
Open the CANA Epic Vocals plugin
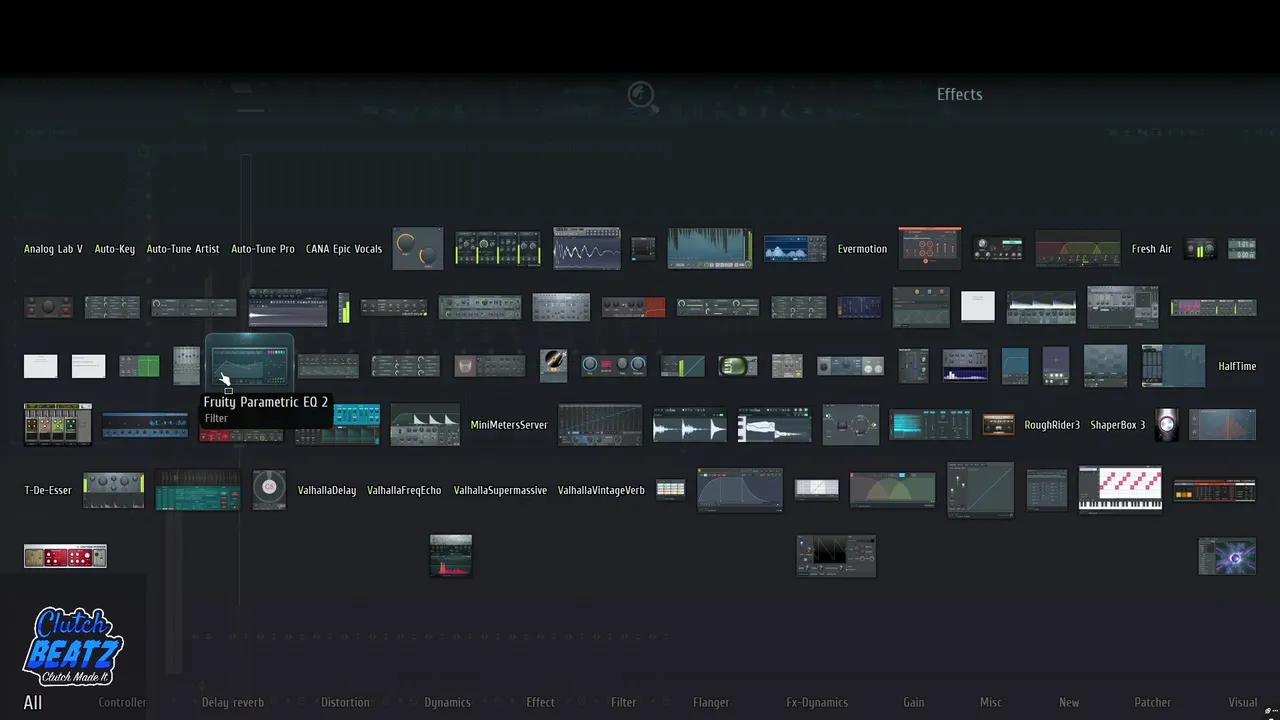click(344, 249)
